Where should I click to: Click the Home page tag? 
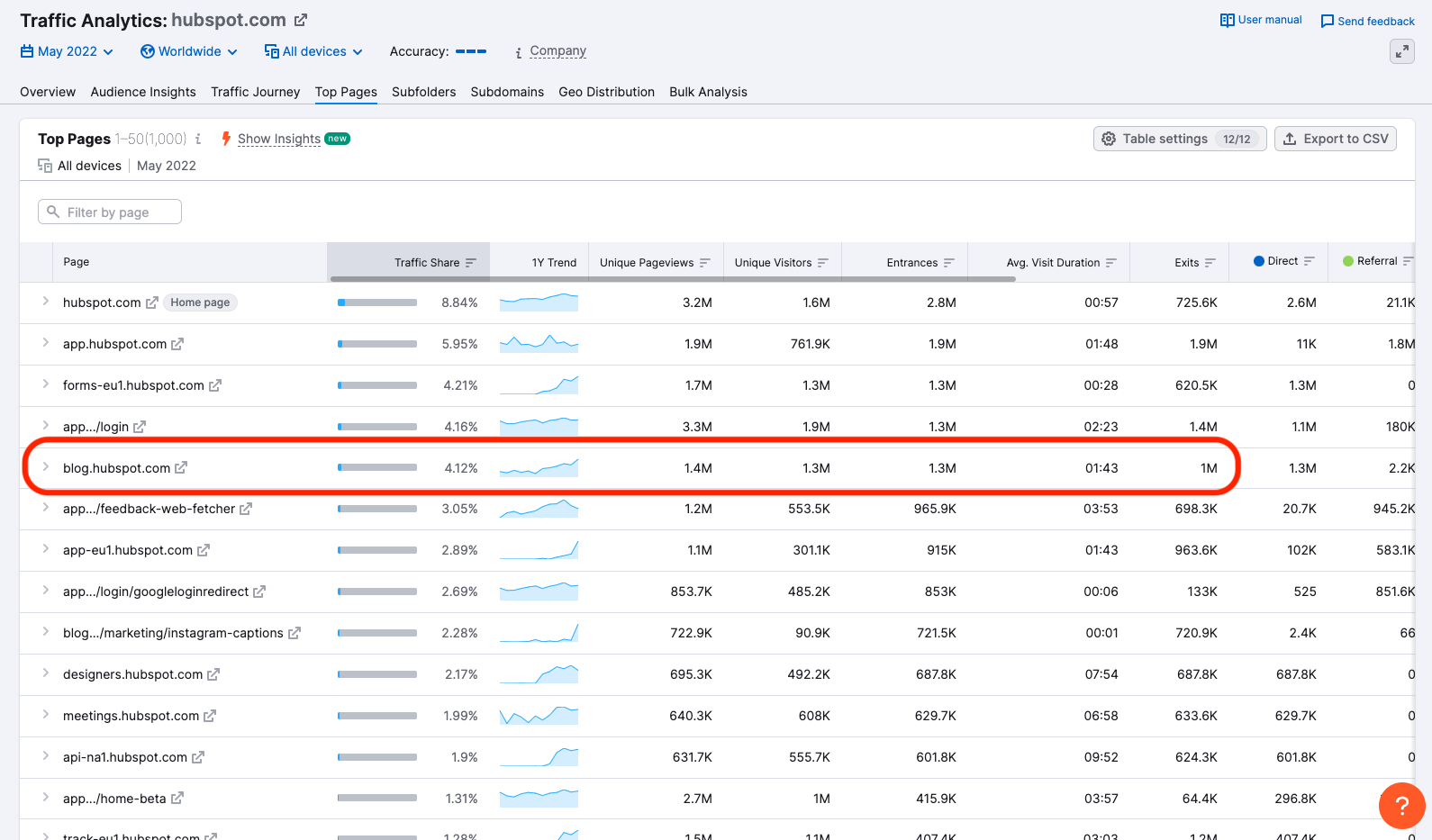(x=200, y=303)
